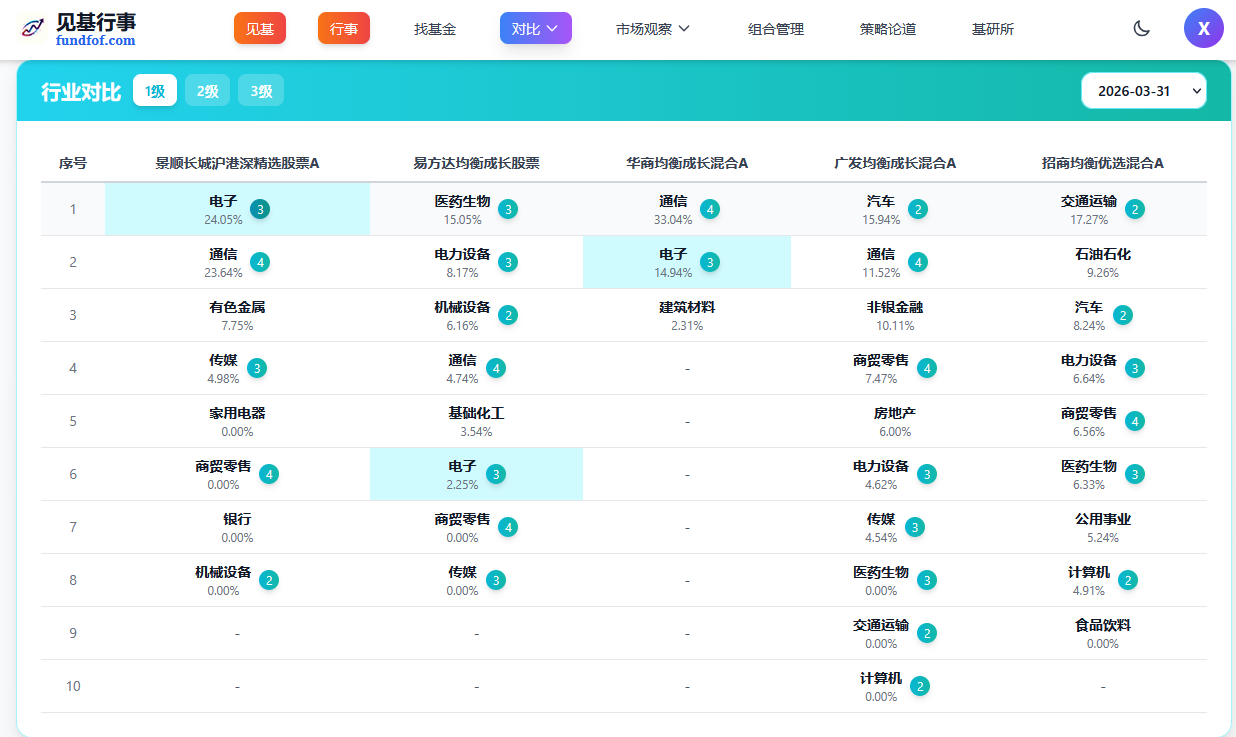Click badge 2 beside 交通运输 17.27%
Image resolution: width=1236 pixels, height=737 pixels.
click(1134, 209)
